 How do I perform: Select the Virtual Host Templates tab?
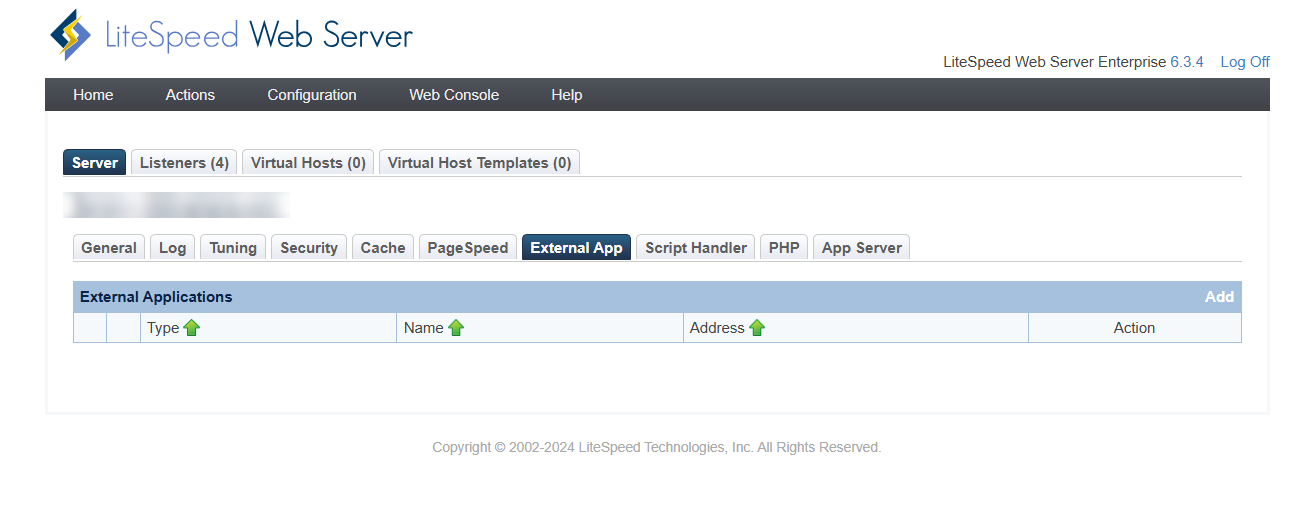tap(479, 163)
